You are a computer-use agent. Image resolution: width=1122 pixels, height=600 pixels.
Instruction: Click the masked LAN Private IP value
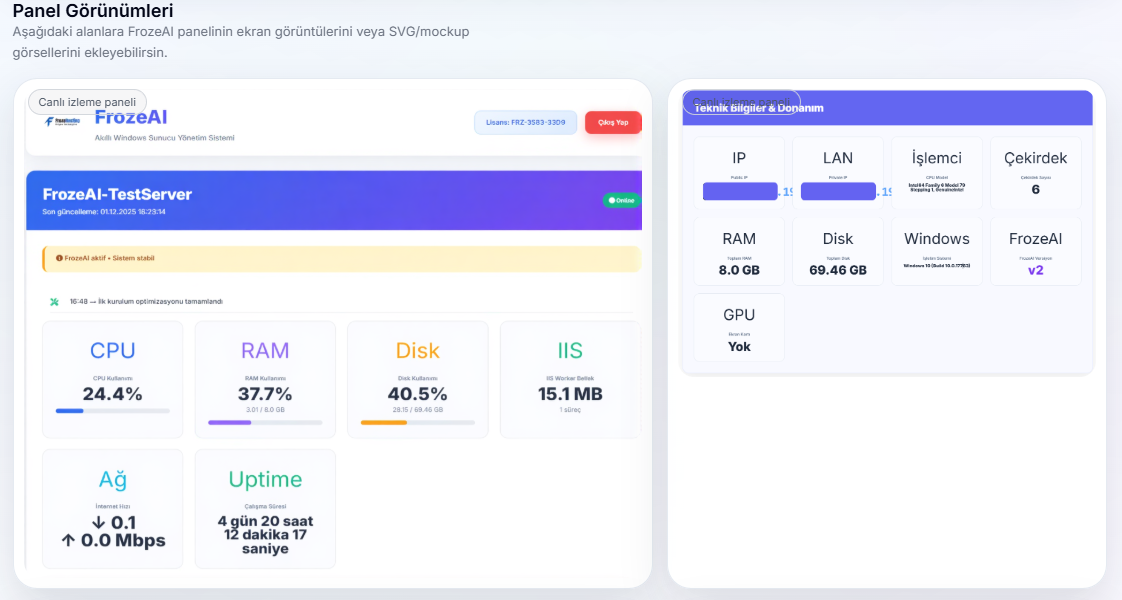tap(839, 191)
